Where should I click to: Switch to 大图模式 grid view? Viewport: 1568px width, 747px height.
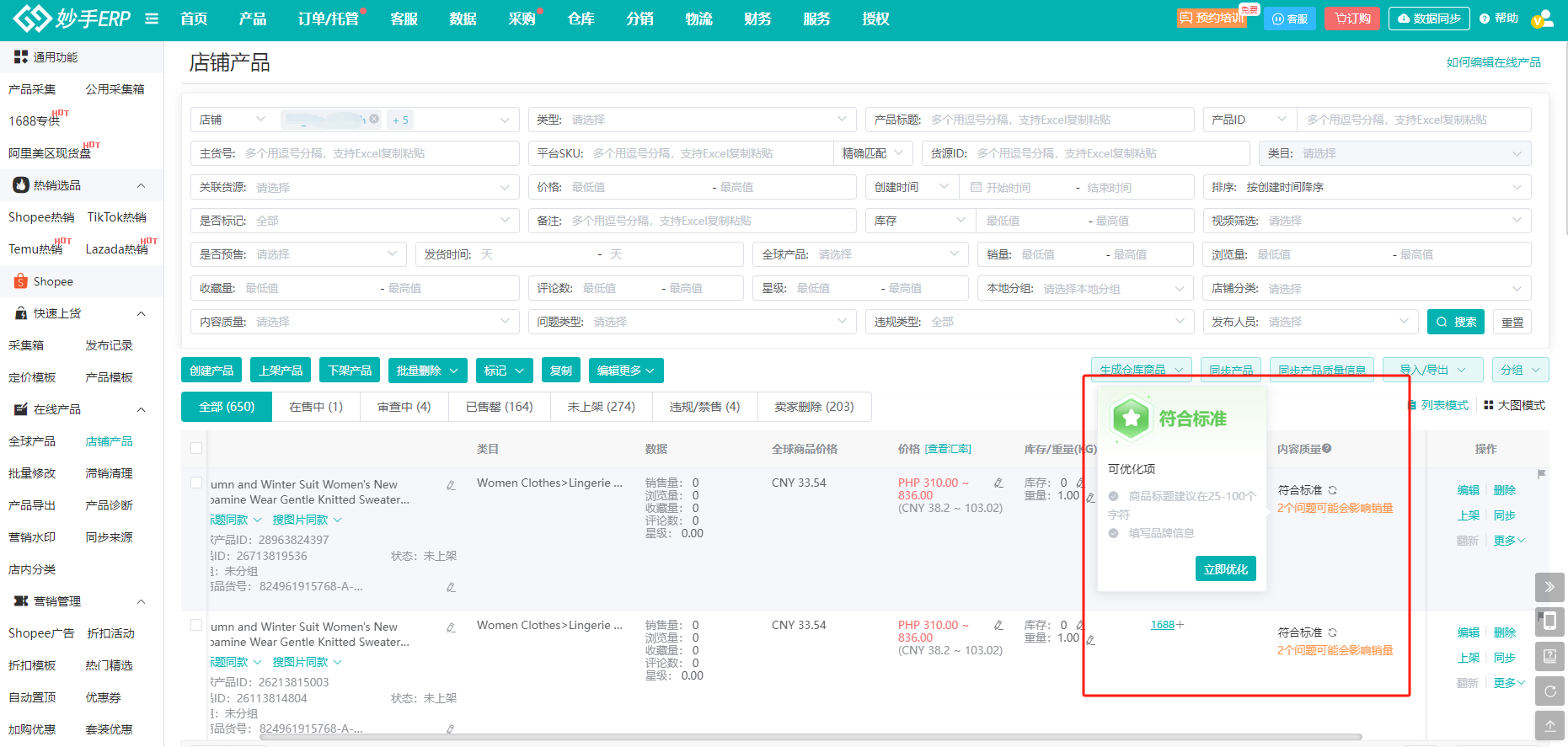point(1514,406)
